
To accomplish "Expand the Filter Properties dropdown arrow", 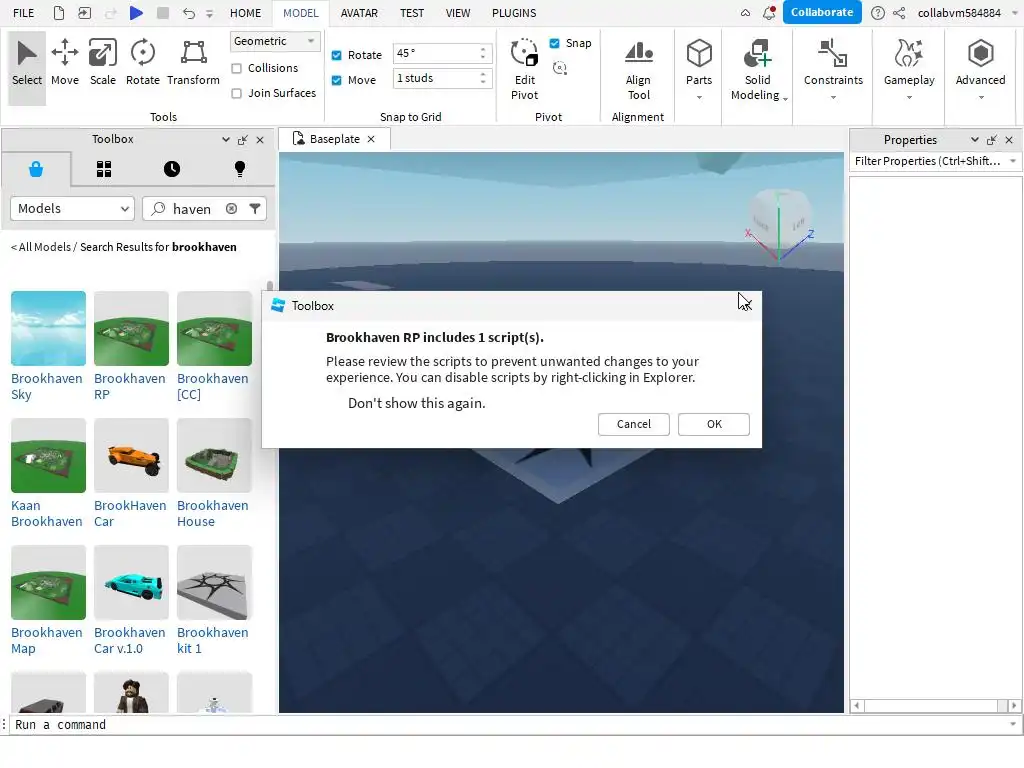I will click(1012, 161).
